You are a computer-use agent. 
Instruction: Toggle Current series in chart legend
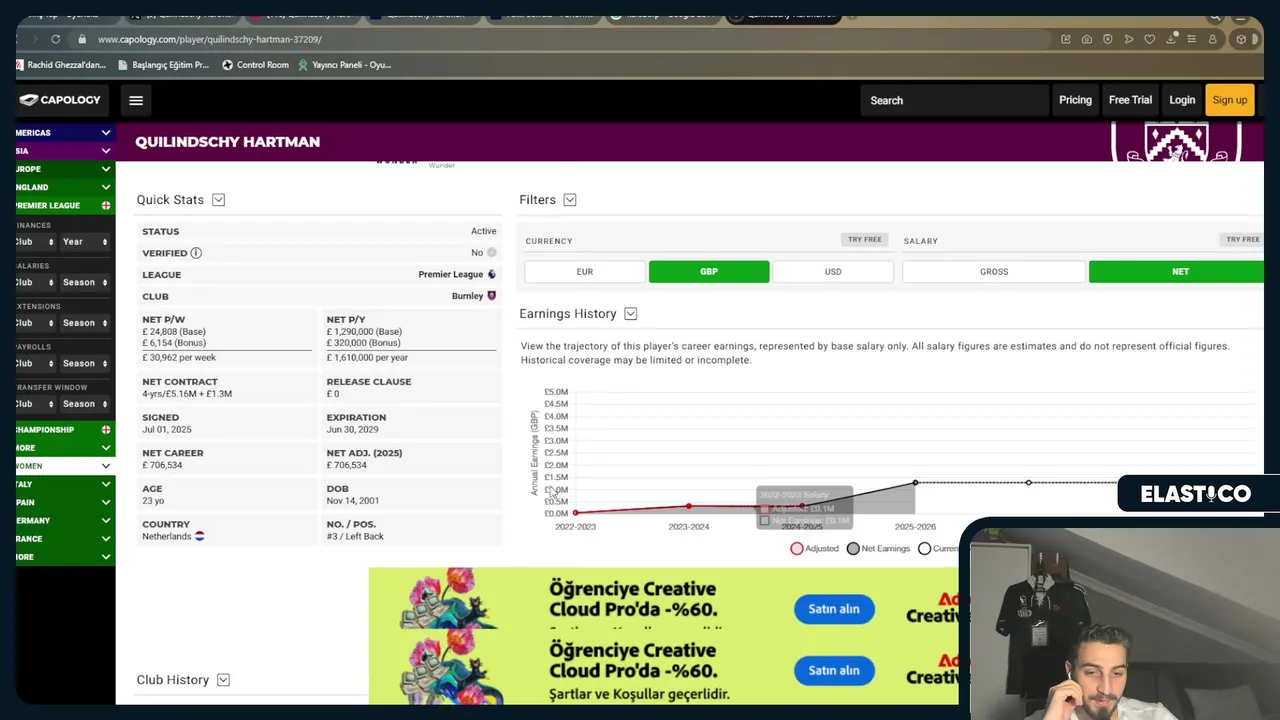tap(938, 548)
